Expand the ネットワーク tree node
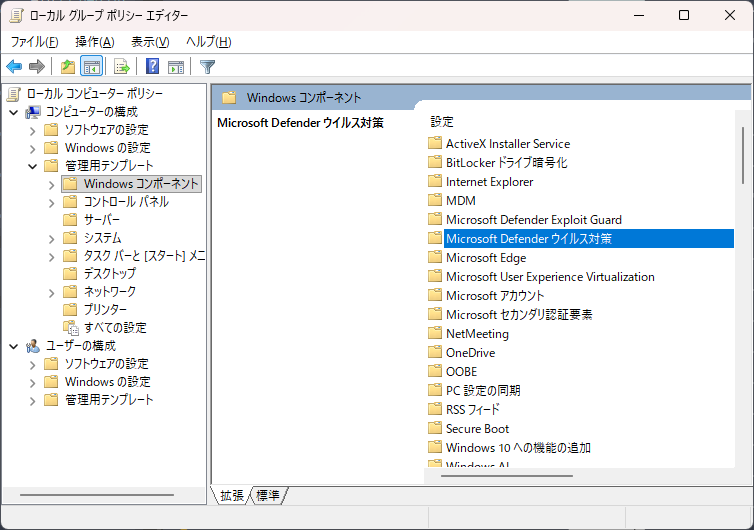Image resolution: width=754 pixels, height=530 pixels. point(51,292)
